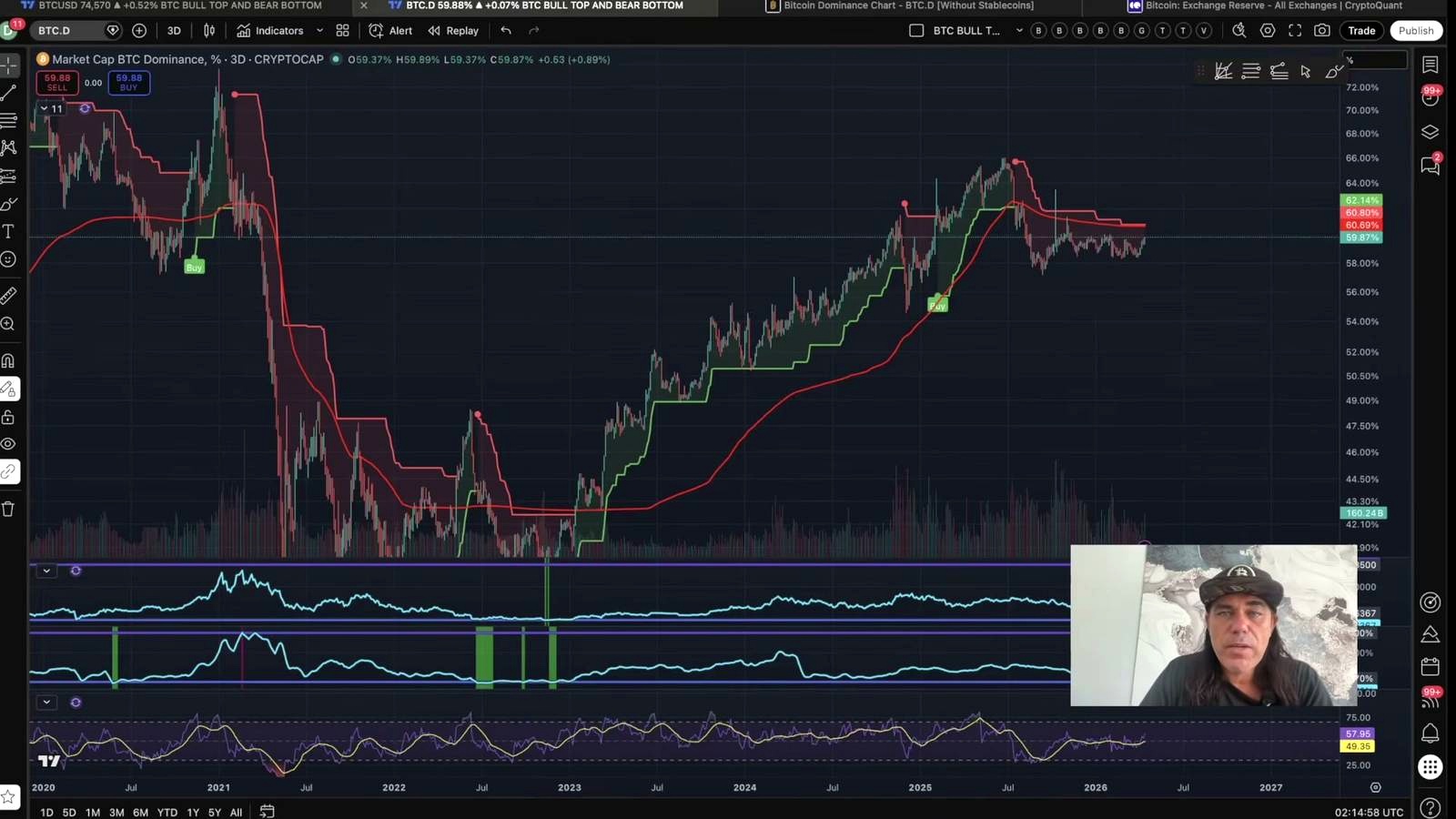Select the arrow pointer in floating drawing toolbar

pos(1306,71)
